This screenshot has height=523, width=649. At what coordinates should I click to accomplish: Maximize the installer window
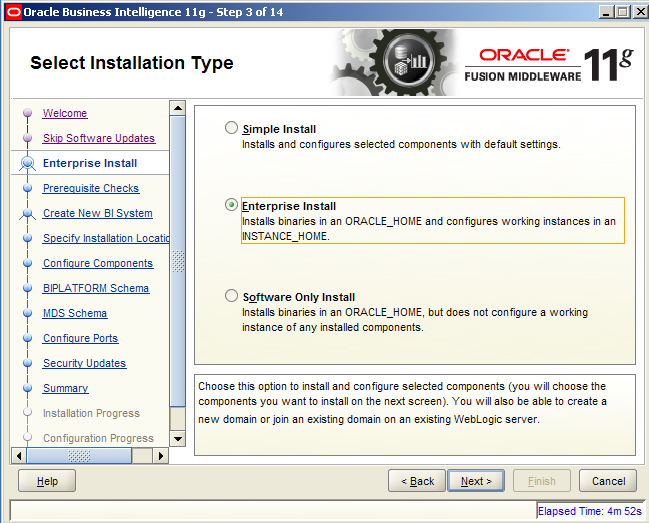[x=622, y=12]
